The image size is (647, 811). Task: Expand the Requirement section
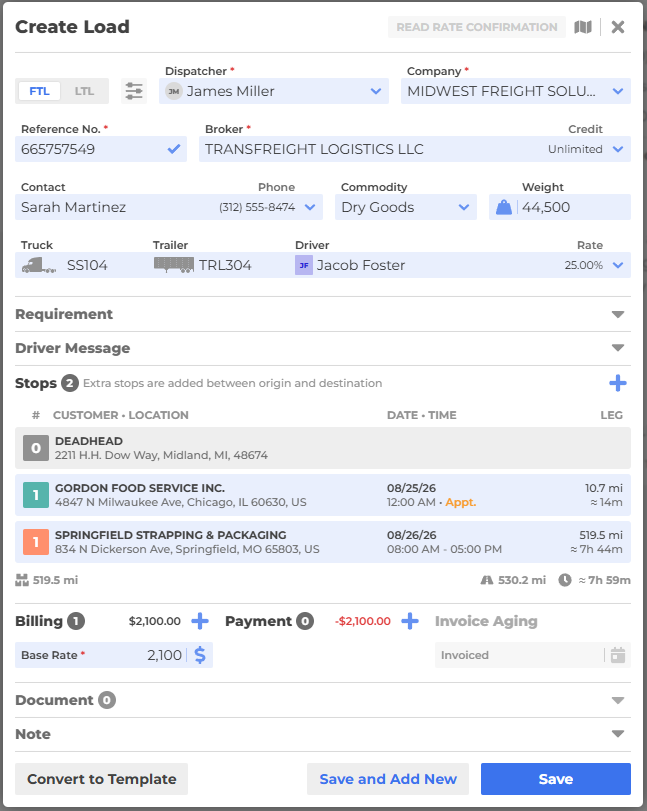click(323, 314)
